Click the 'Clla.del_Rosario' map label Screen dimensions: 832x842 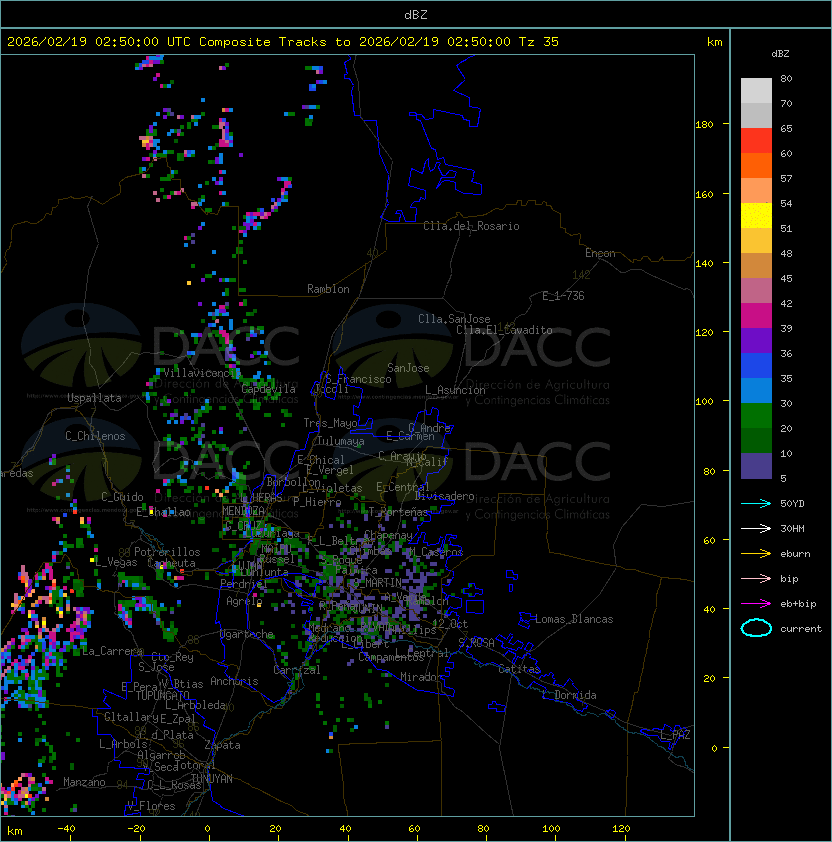click(471, 226)
